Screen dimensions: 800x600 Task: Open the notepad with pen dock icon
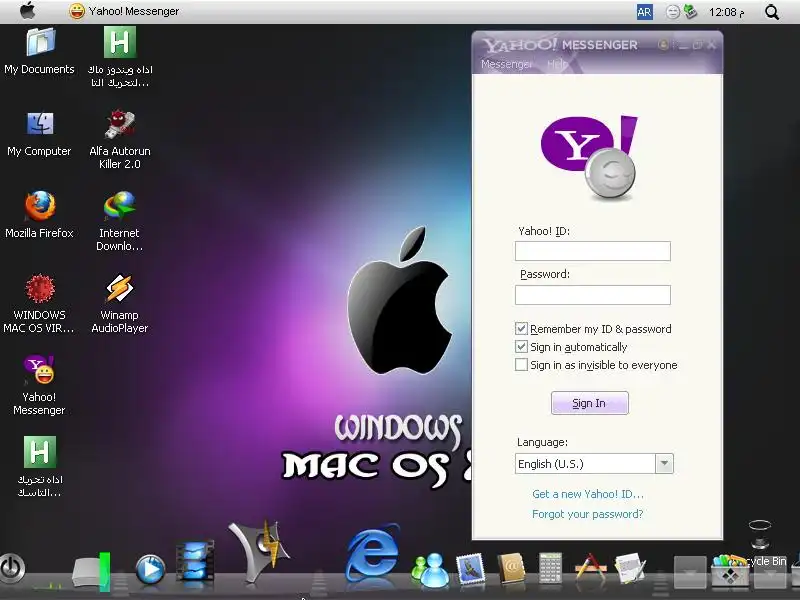630,568
